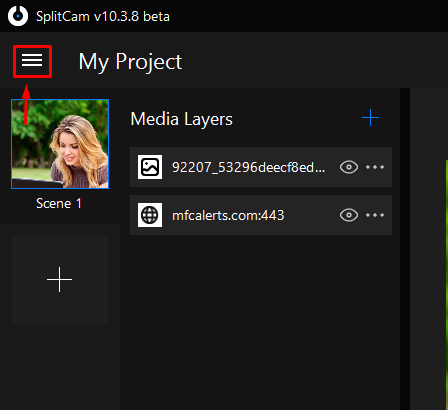Click the Media Layers heading
This screenshot has width=448, height=410.
pos(182,119)
